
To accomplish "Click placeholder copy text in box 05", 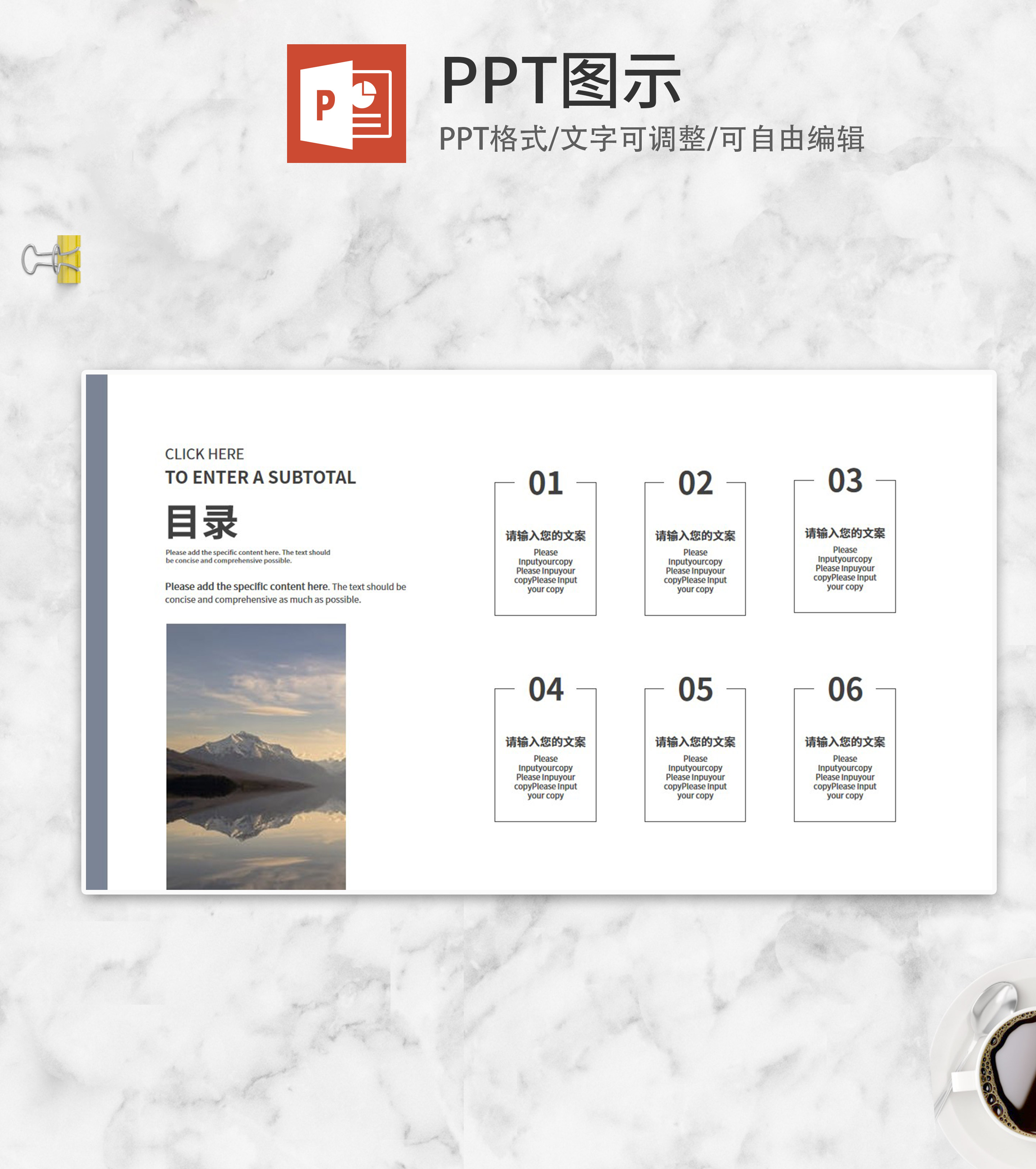I will [695, 777].
